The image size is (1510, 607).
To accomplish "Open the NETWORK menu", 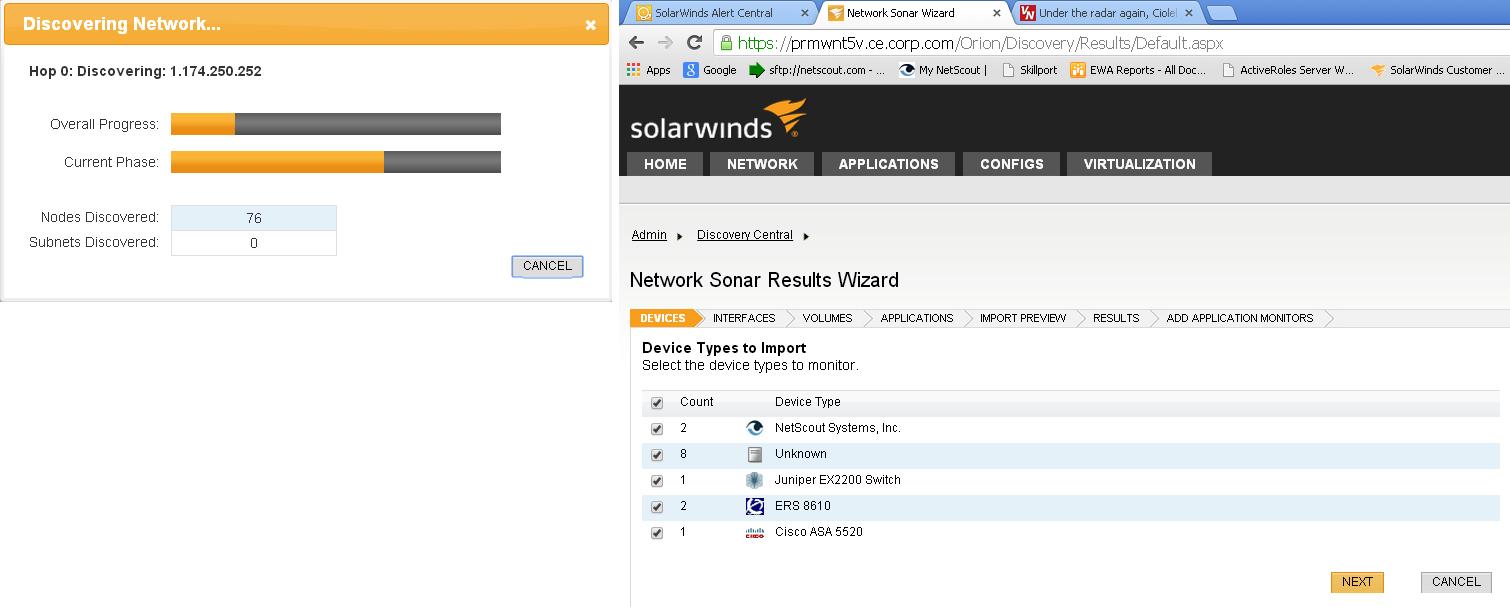I will (x=762, y=164).
